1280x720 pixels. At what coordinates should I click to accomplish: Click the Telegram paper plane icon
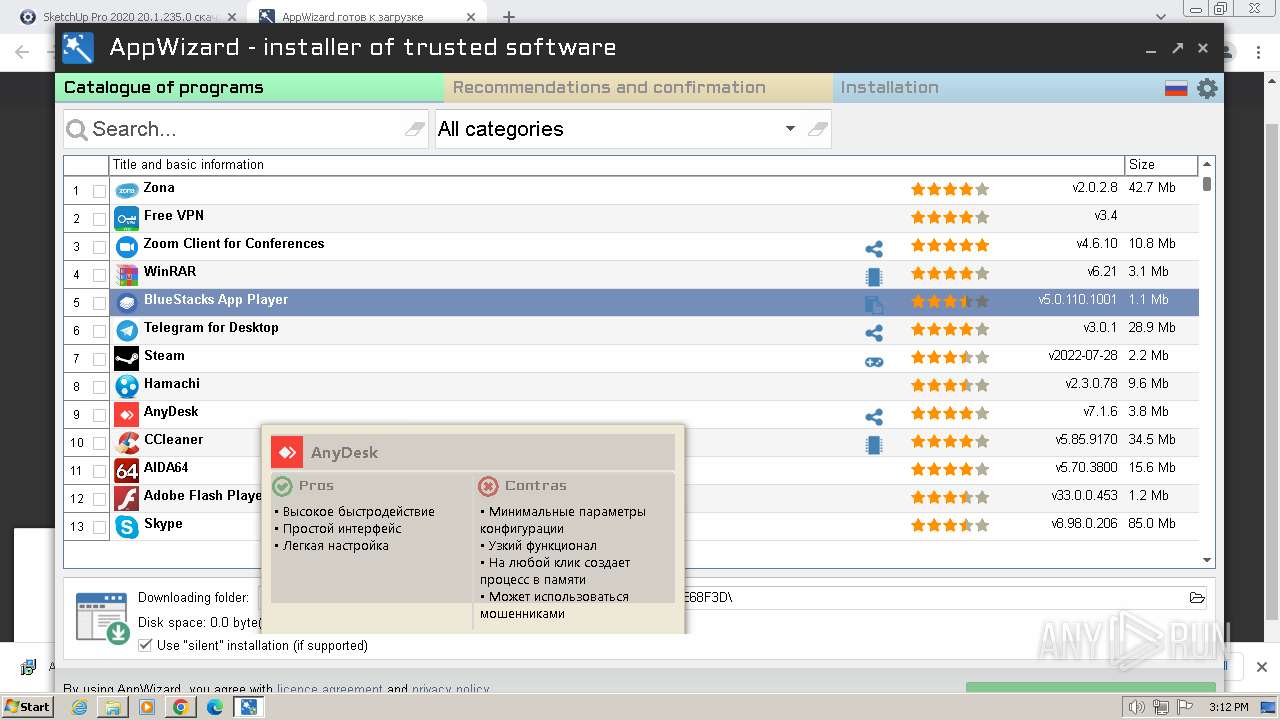tap(127, 330)
